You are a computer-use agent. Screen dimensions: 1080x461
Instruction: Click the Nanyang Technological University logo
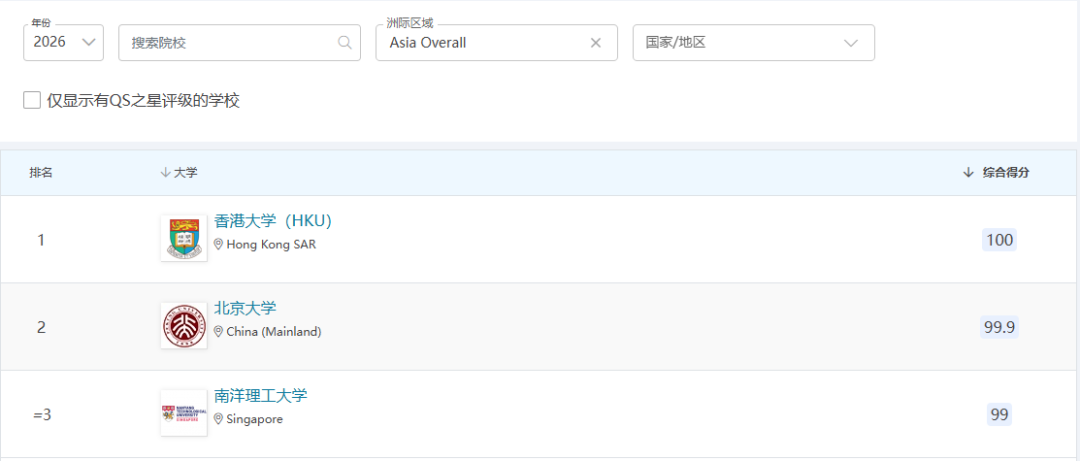(x=183, y=413)
